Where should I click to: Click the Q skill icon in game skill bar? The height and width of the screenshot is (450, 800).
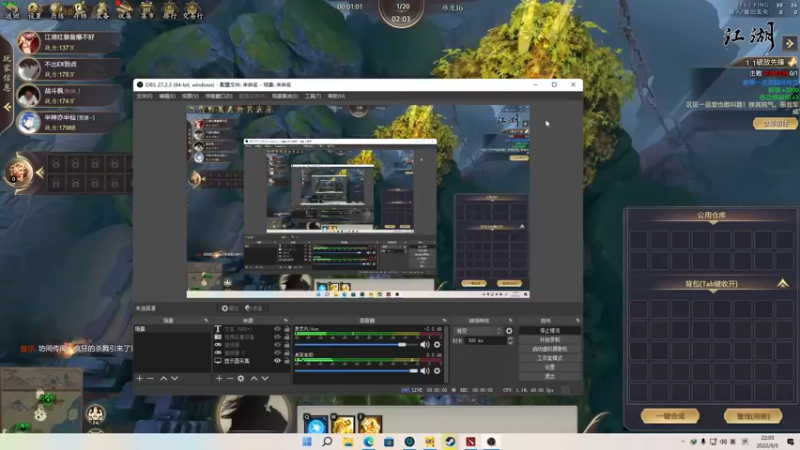[x=316, y=424]
